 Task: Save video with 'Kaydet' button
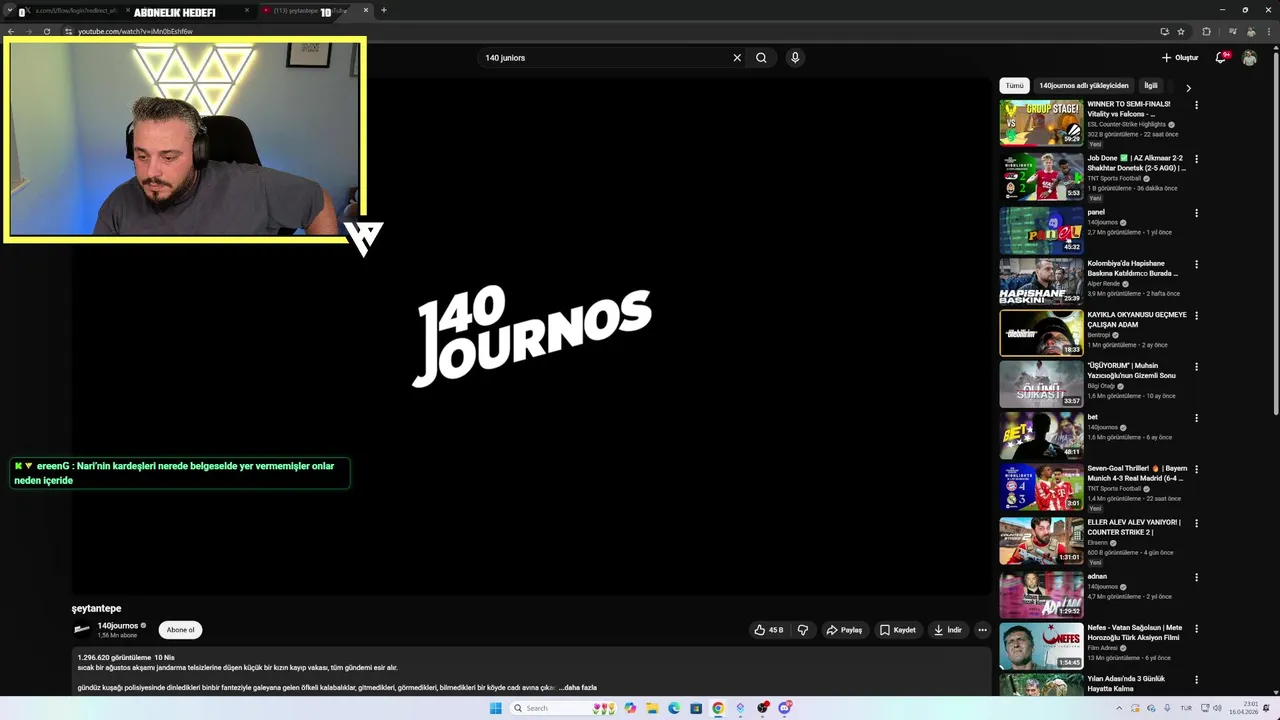coord(898,630)
